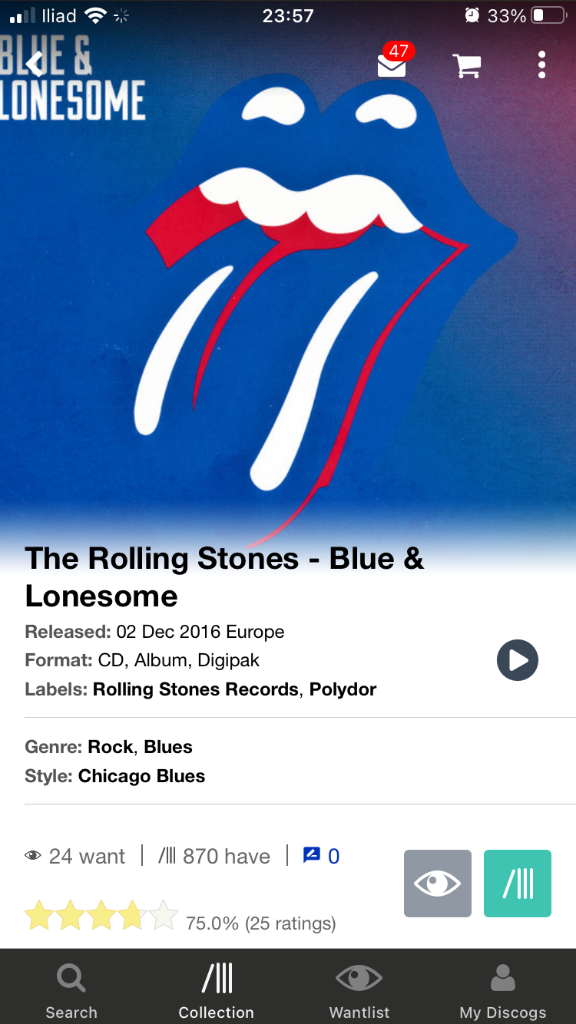Open the blue comments icon
The width and height of the screenshot is (576, 1024).
pos(321,856)
